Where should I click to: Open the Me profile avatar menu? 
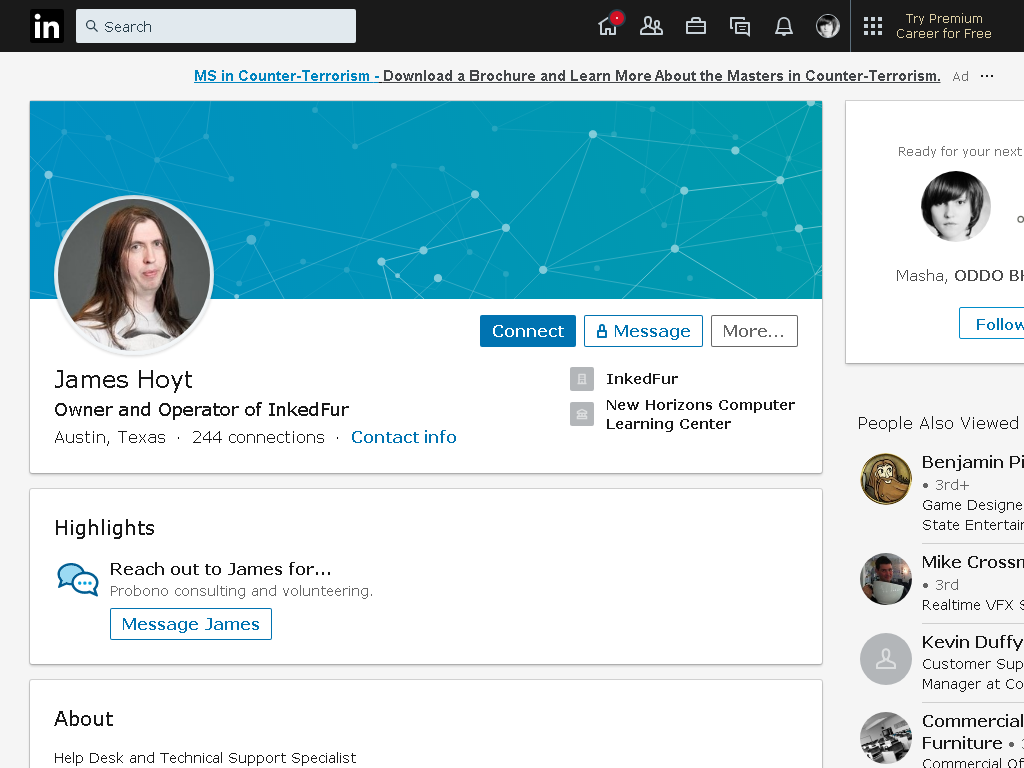pyautogui.click(x=827, y=26)
